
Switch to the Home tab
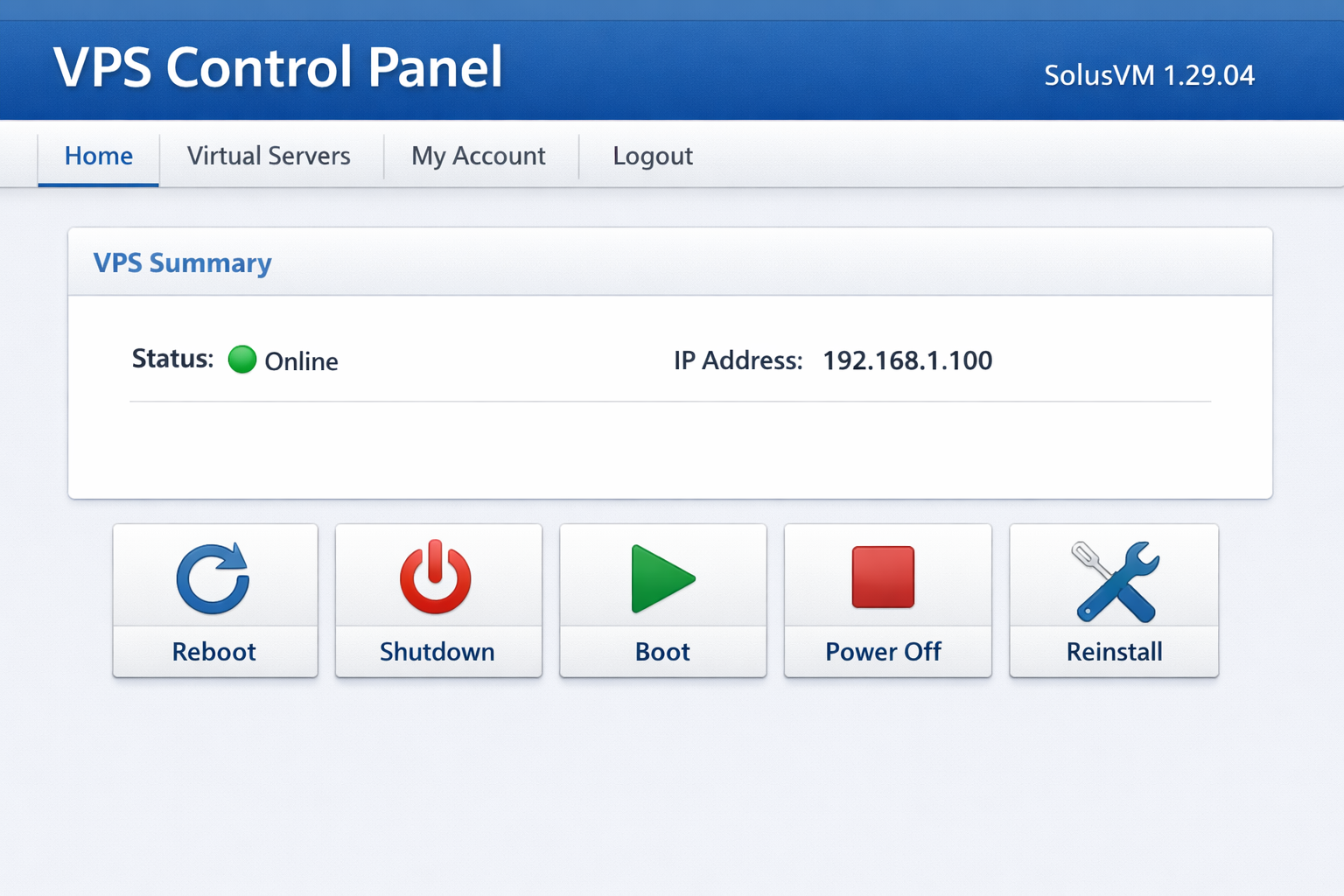(x=99, y=156)
